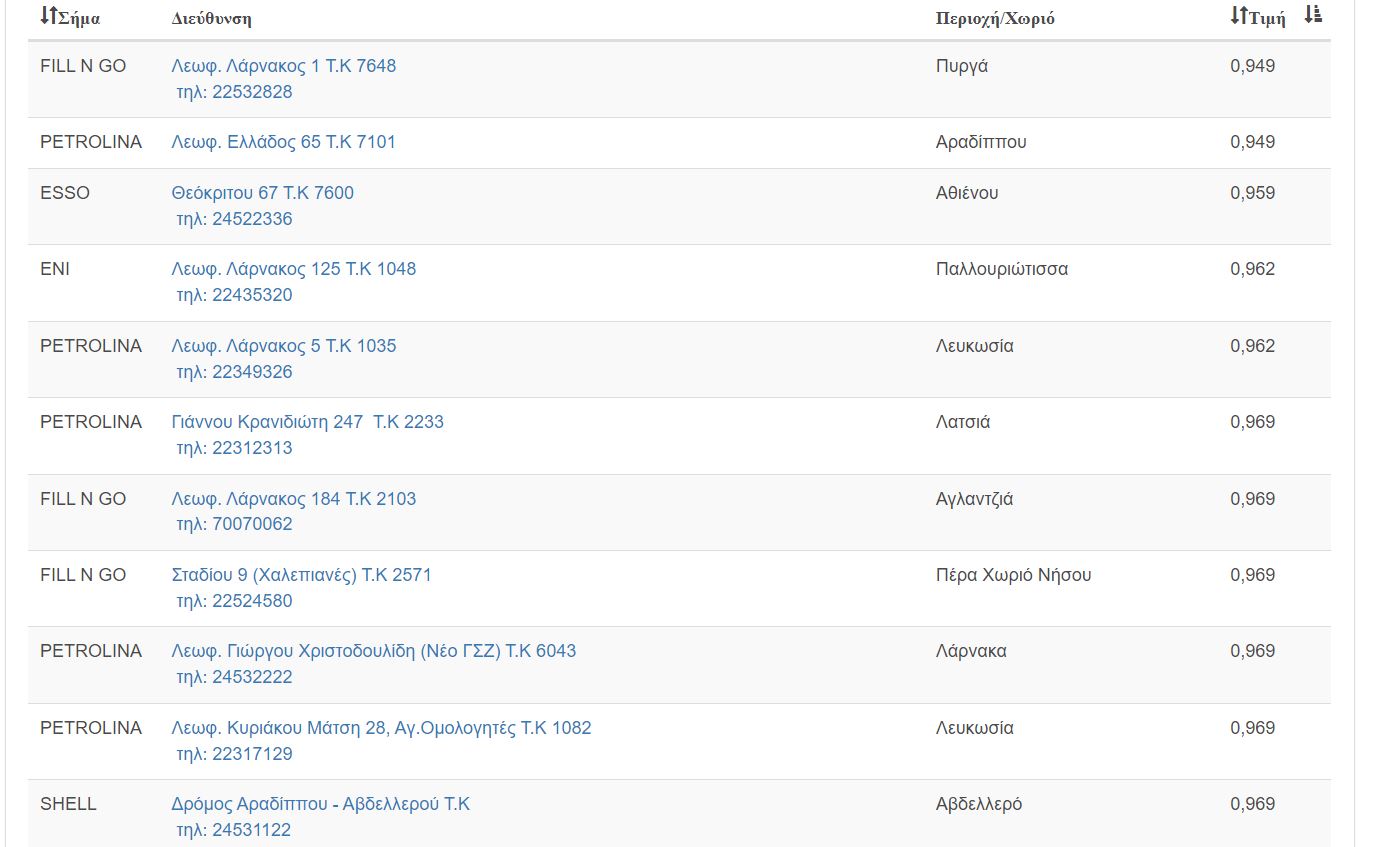The width and height of the screenshot is (1395, 847).
Task: Open Λεωφ. Ελλάδος 65 Τ.Κ 7101 link
Action: (284, 142)
